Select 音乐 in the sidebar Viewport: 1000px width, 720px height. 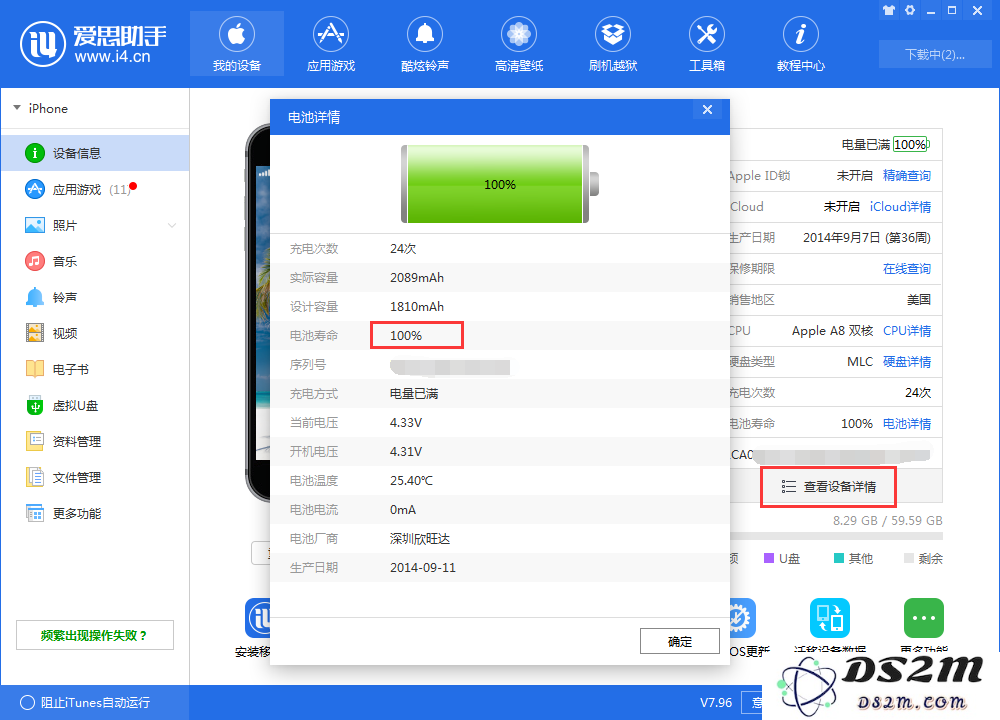coord(95,261)
